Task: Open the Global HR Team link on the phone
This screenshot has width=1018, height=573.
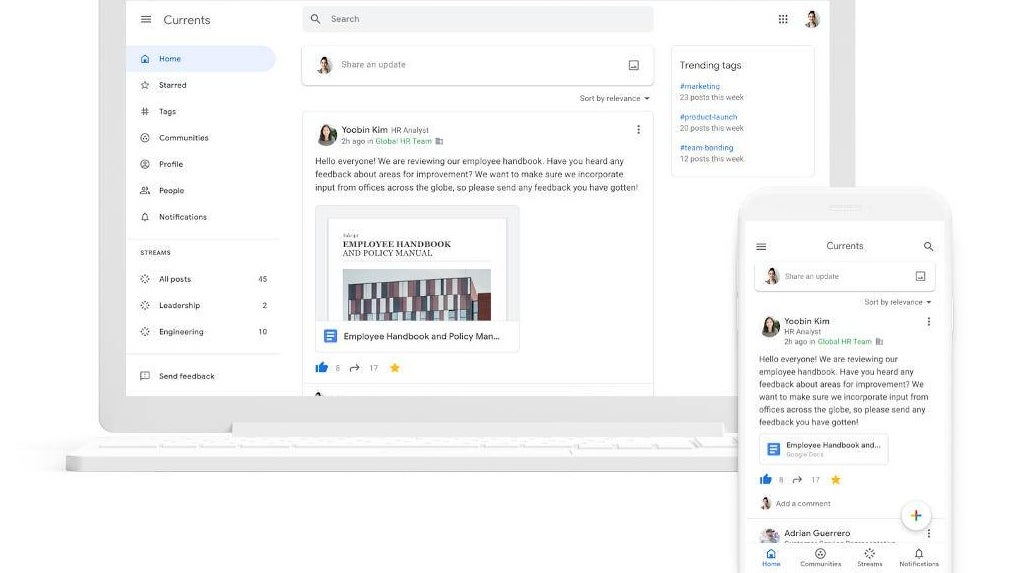Action: pos(844,341)
